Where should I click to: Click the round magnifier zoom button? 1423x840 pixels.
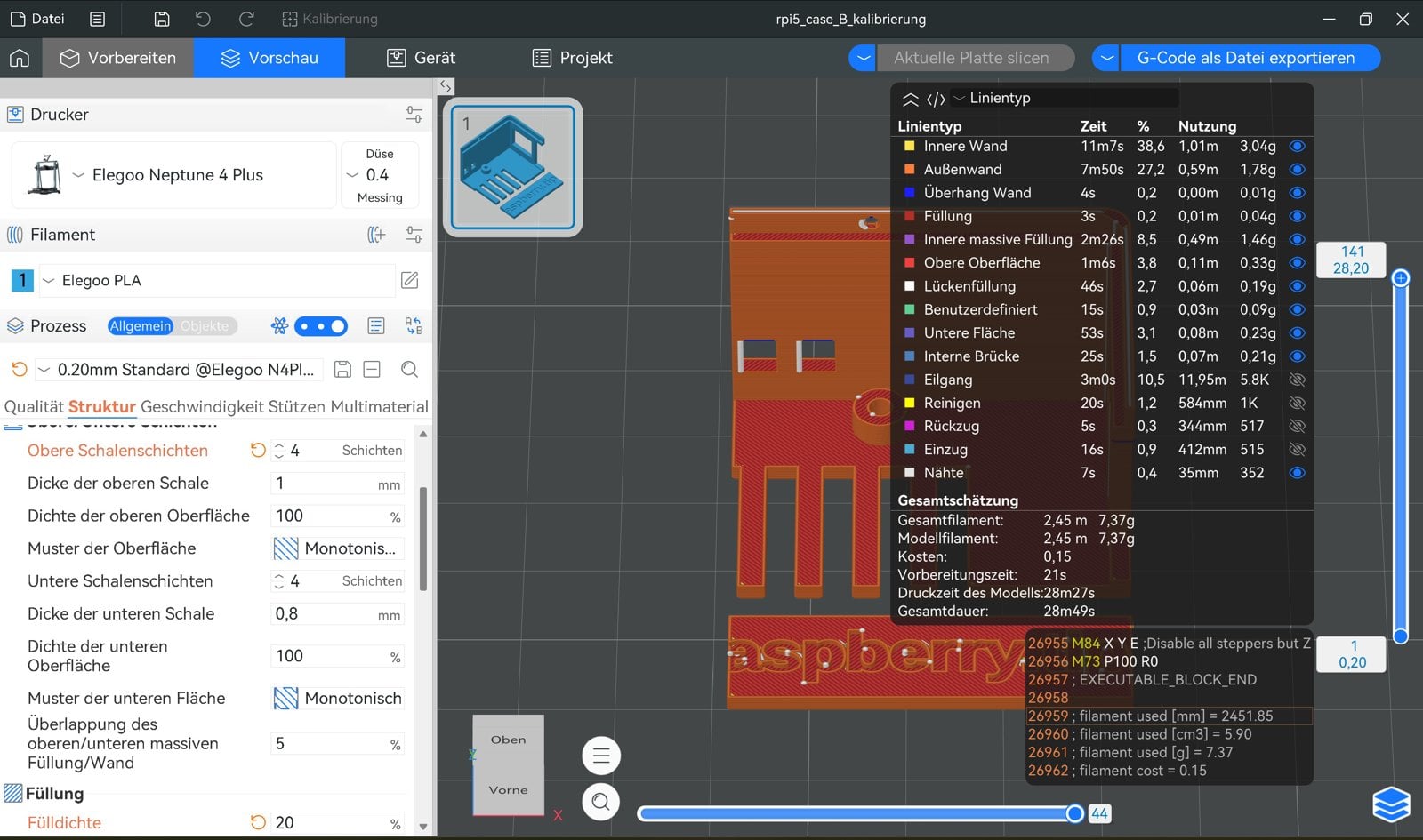(x=601, y=802)
